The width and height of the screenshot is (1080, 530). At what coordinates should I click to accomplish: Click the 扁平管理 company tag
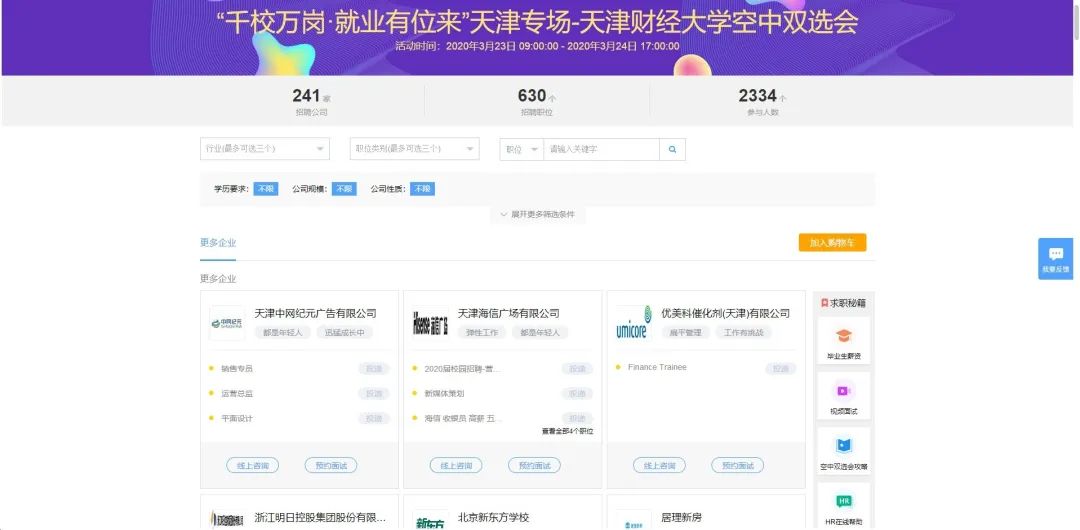tap(685, 332)
